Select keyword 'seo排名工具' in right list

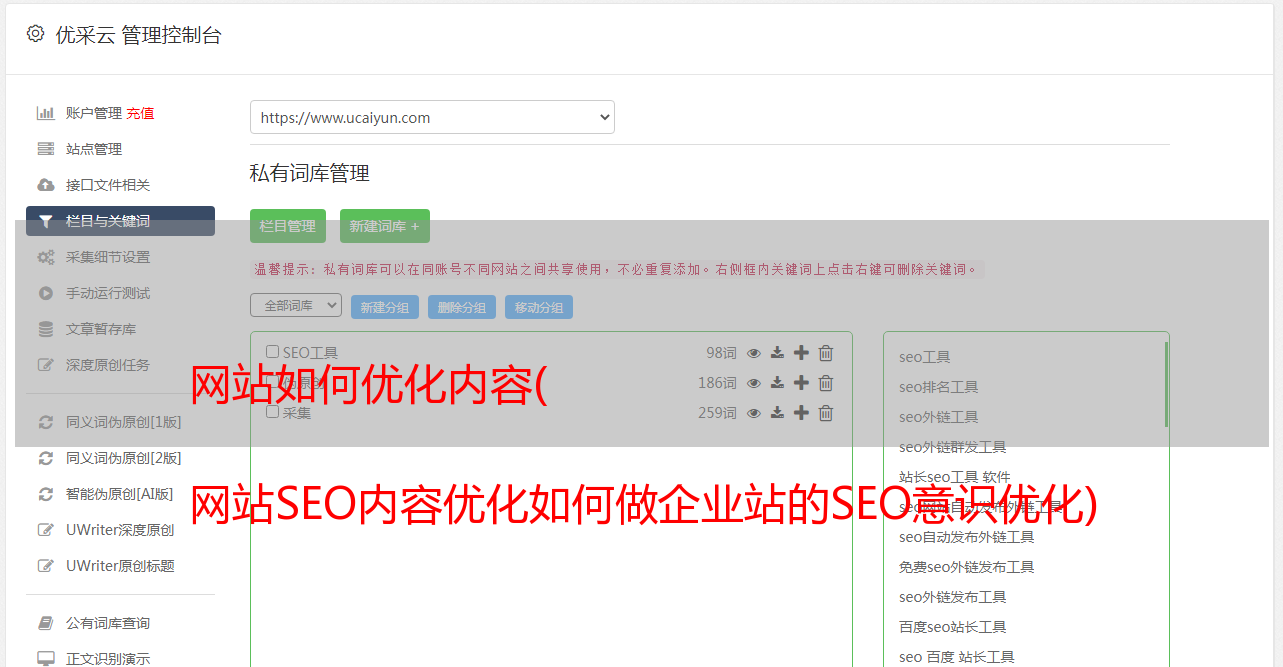(939, 387)
